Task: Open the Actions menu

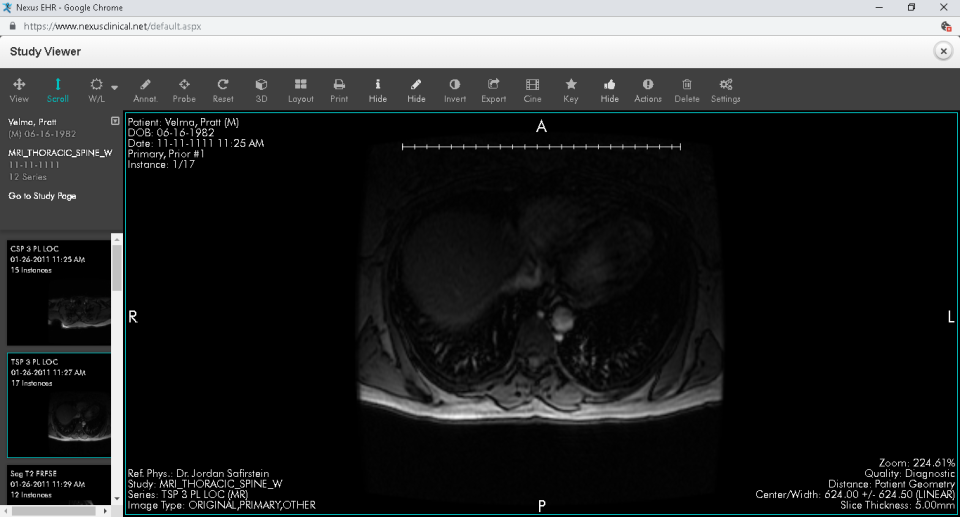Action: (648, 90)
